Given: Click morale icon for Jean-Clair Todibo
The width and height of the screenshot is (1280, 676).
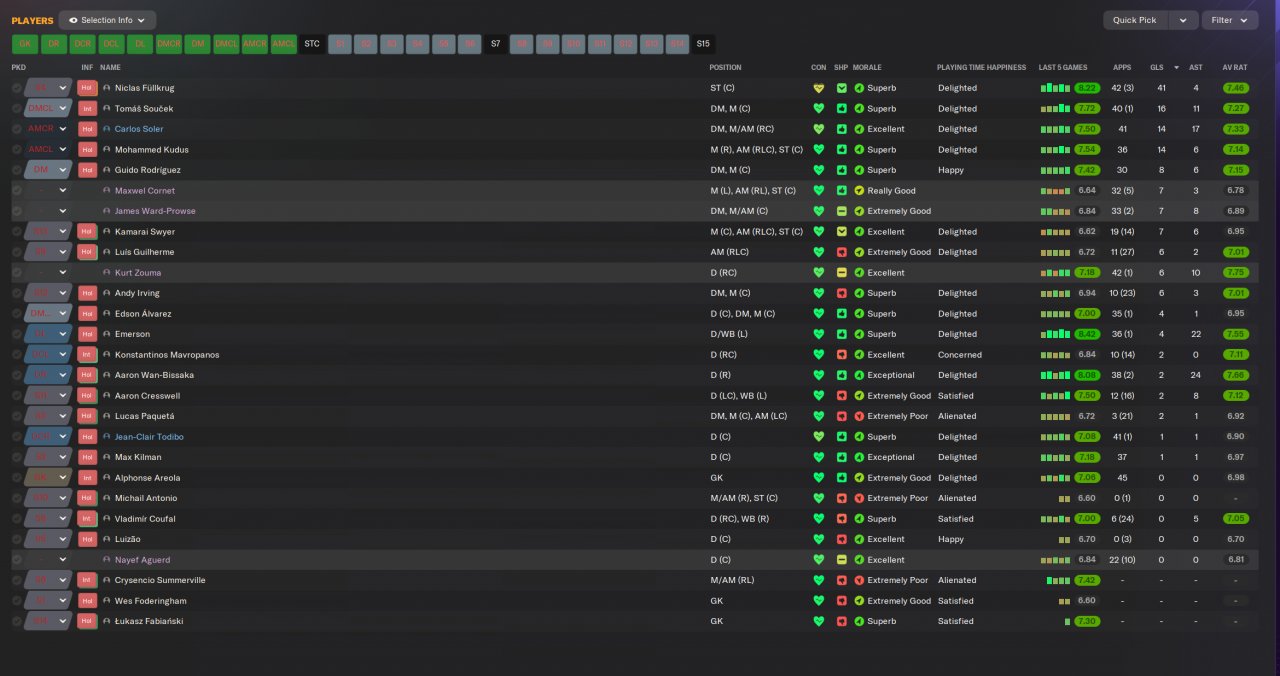Looking at the screenshot, I should (859, 437).
